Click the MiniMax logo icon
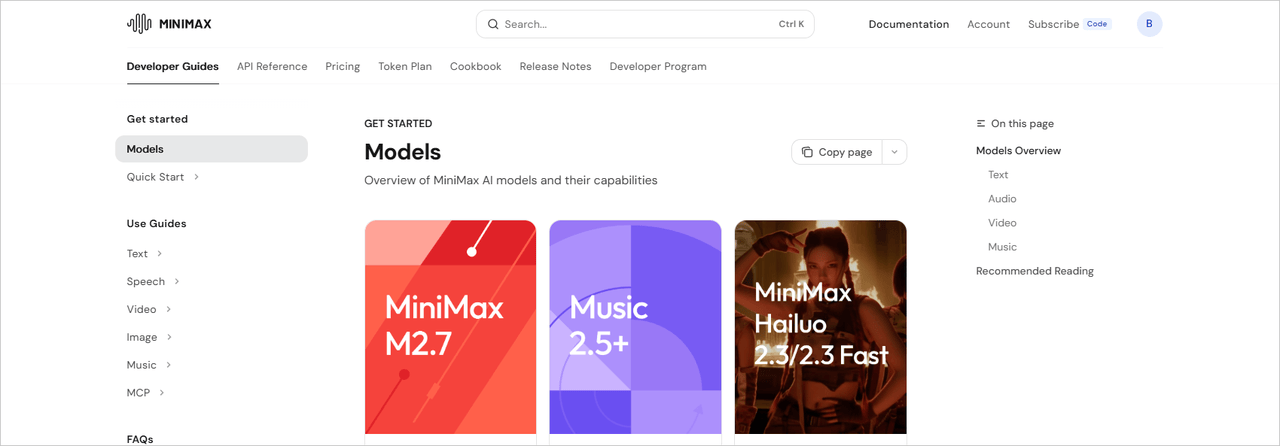The image size is (1280, 446). [139, 24]
